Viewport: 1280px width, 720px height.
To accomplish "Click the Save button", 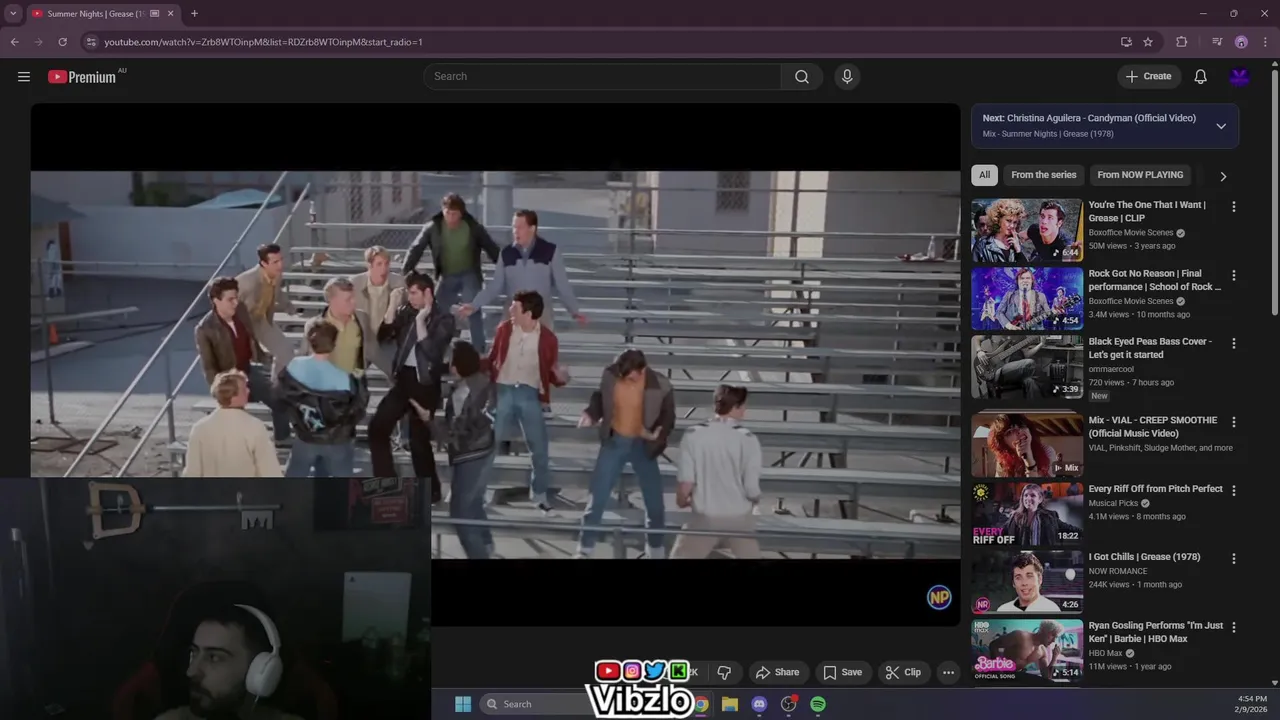I will click(x=842, y=672).
